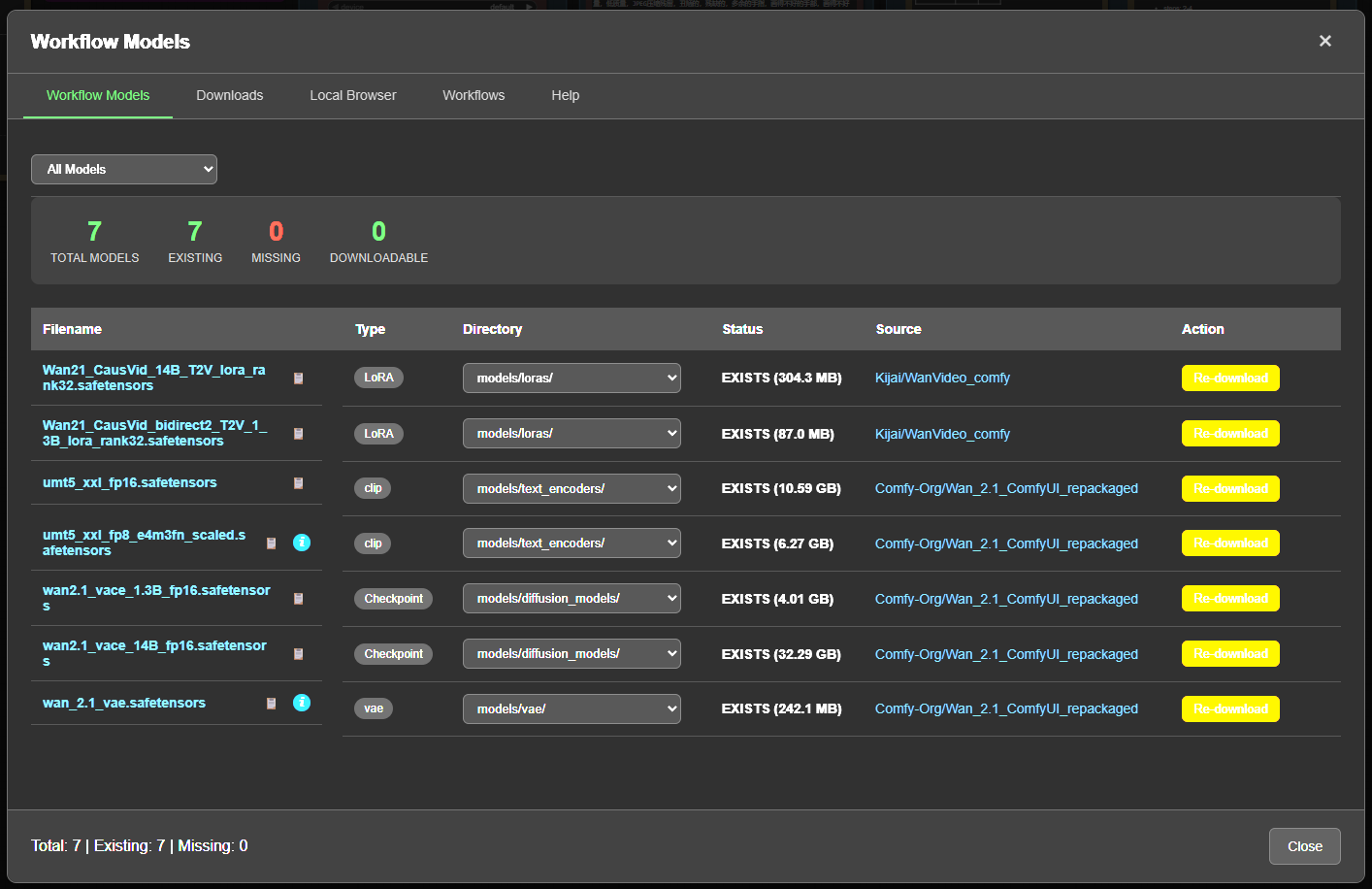Click clip badge for umt5_xxl_fp16 row
This screenshot has width=1372, height=889.
373,488
